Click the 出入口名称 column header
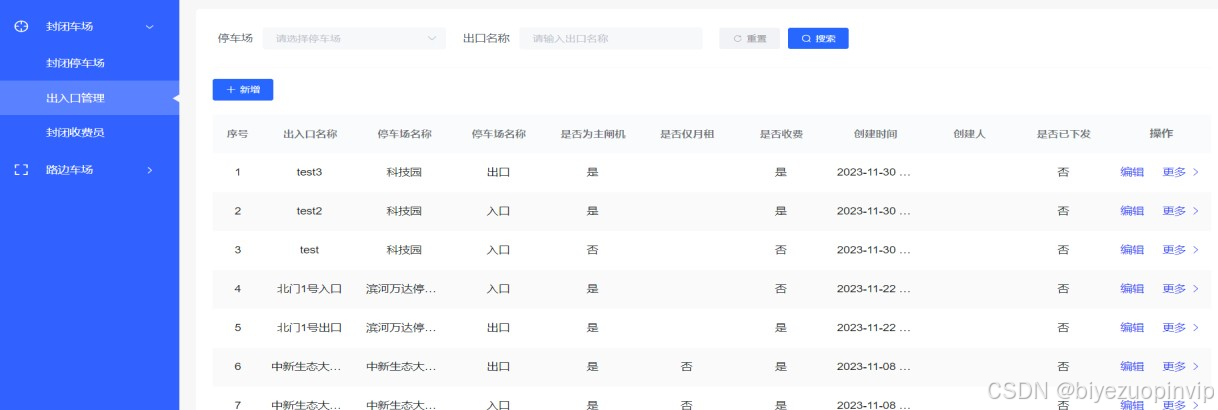Viewport: 1218px width, 410px height. [x=310, y=134]
